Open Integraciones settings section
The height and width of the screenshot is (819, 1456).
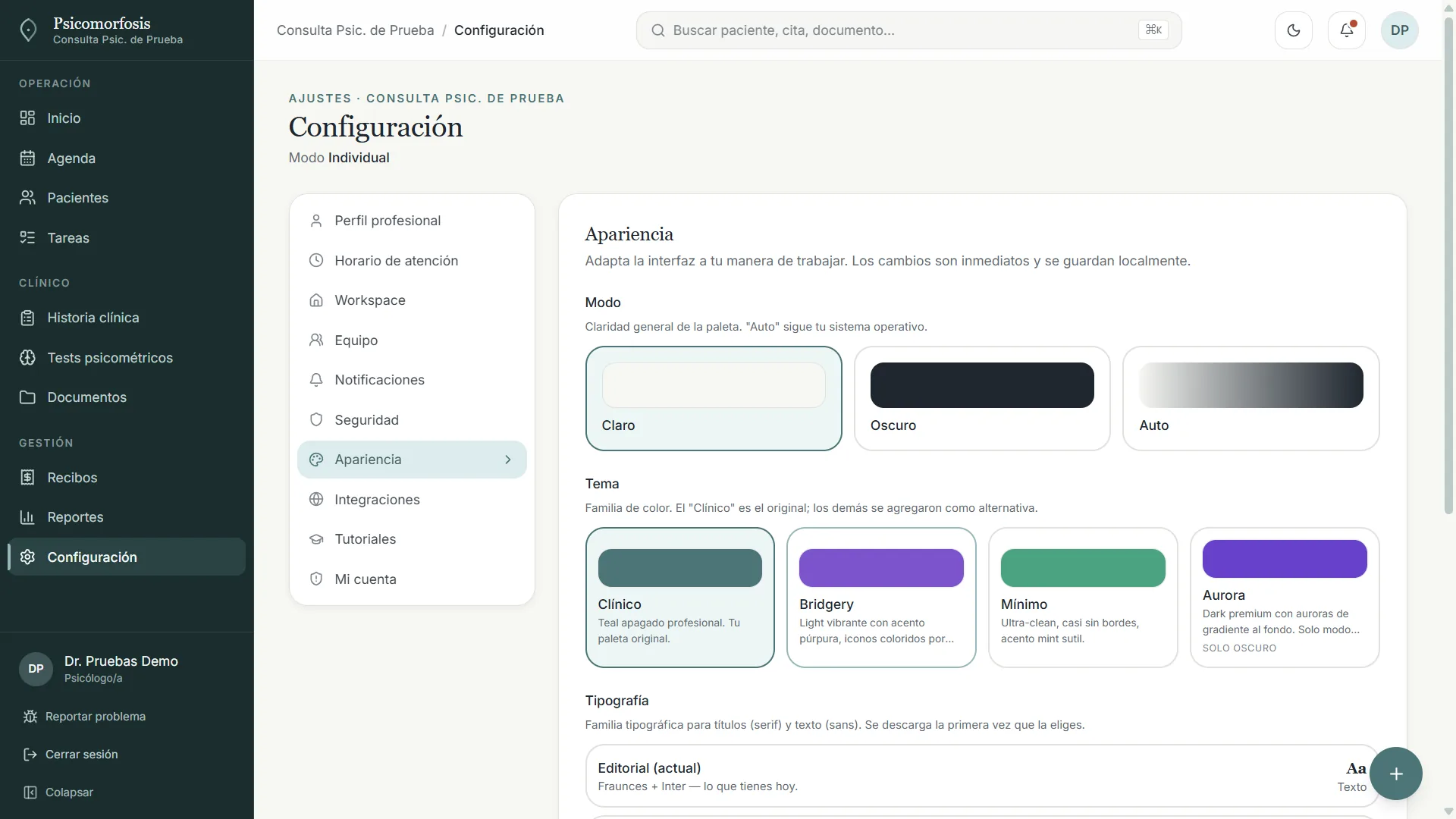[412, 500]
